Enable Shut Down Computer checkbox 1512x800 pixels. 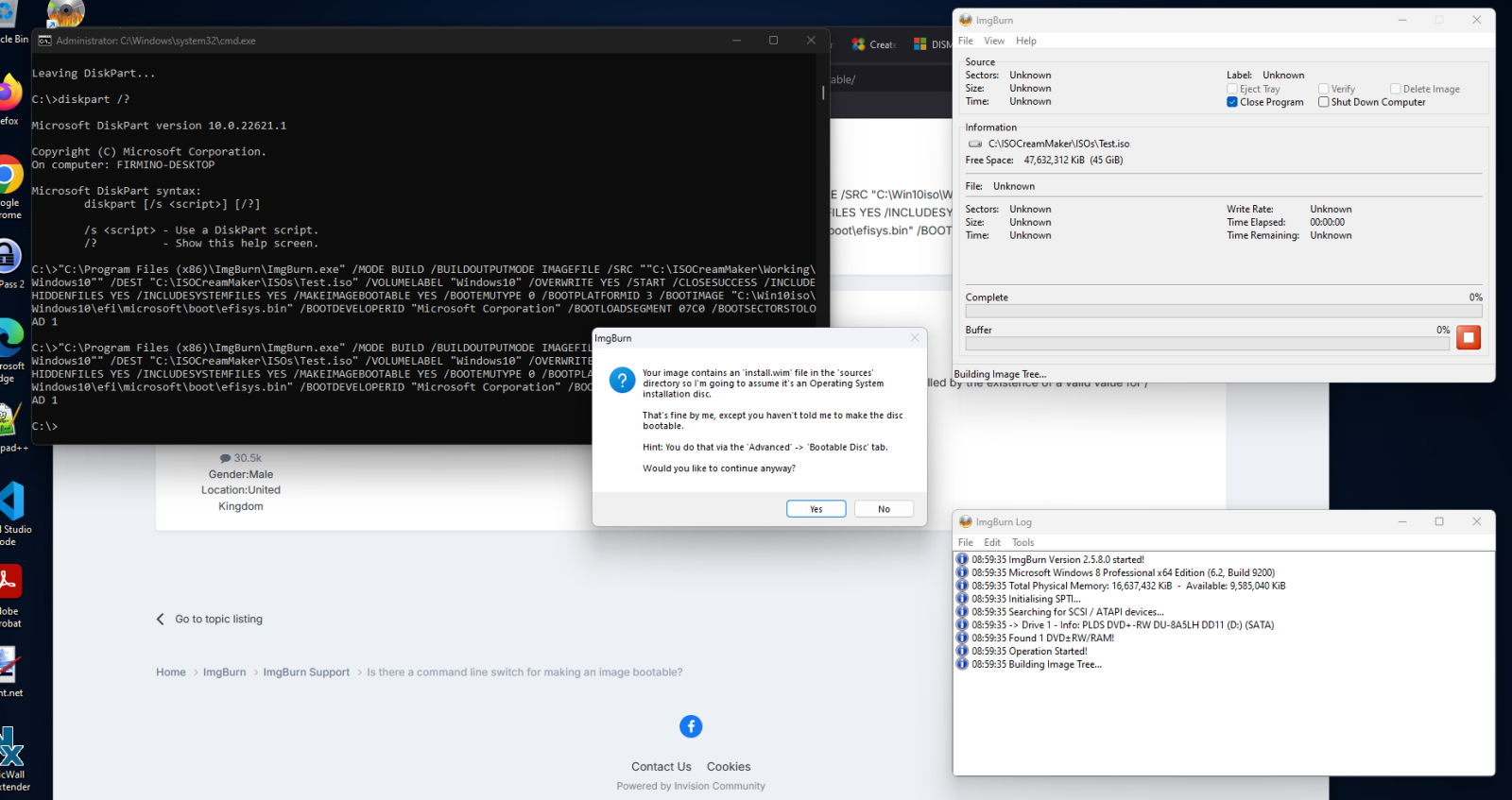coord(1323,102)
